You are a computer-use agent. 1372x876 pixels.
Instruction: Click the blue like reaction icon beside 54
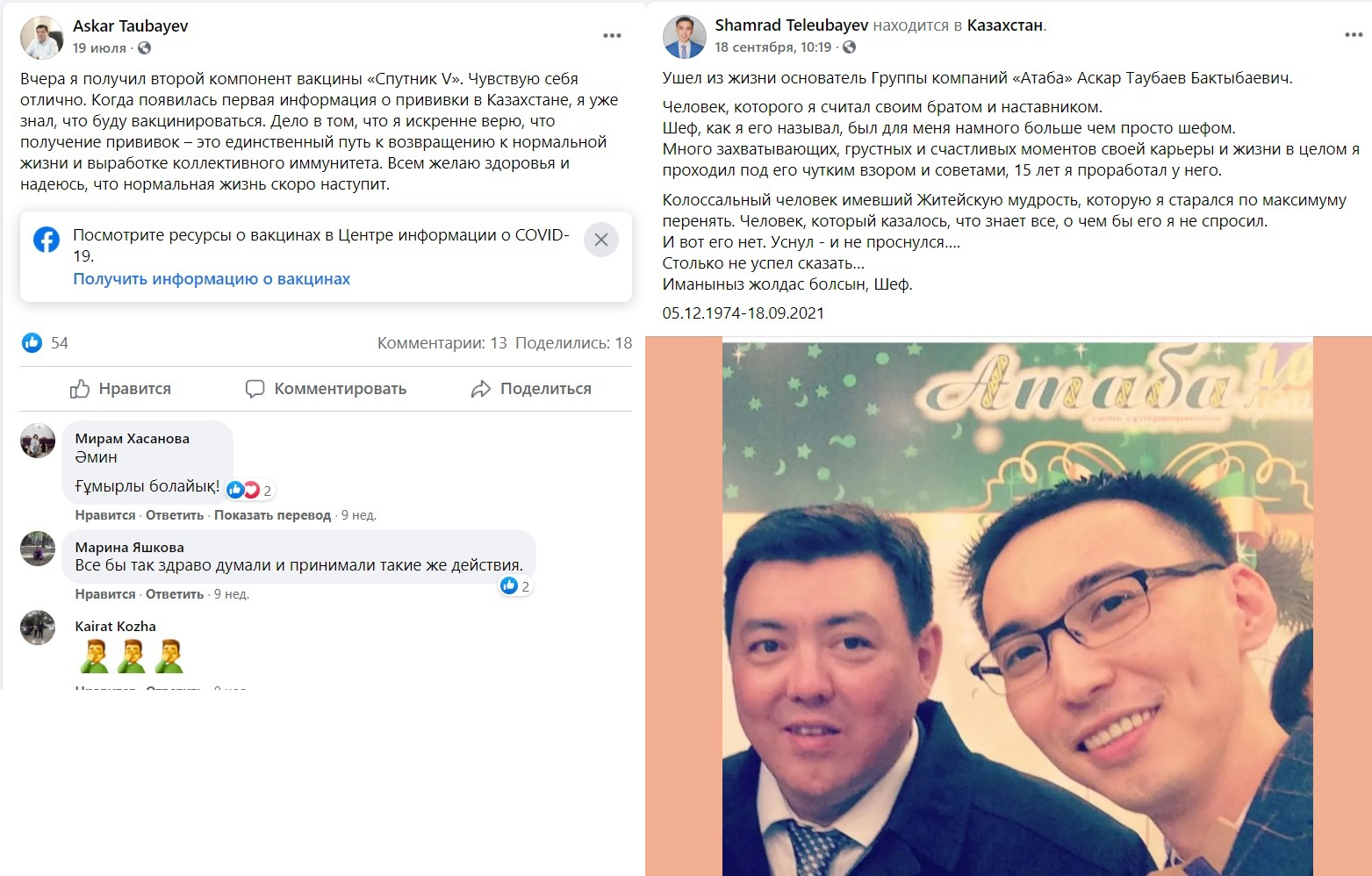click(x=32, y=342)
